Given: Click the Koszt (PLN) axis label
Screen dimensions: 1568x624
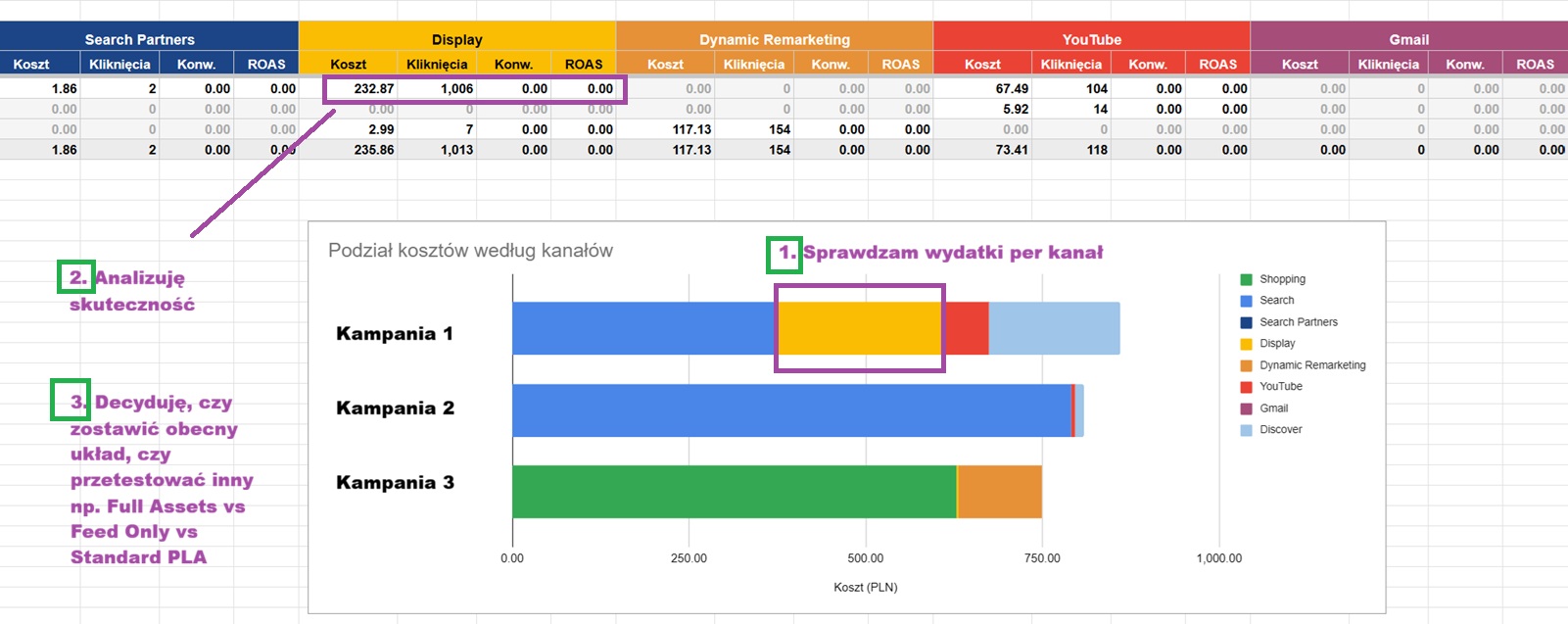Looking at the screenshot, I should 865,587.
